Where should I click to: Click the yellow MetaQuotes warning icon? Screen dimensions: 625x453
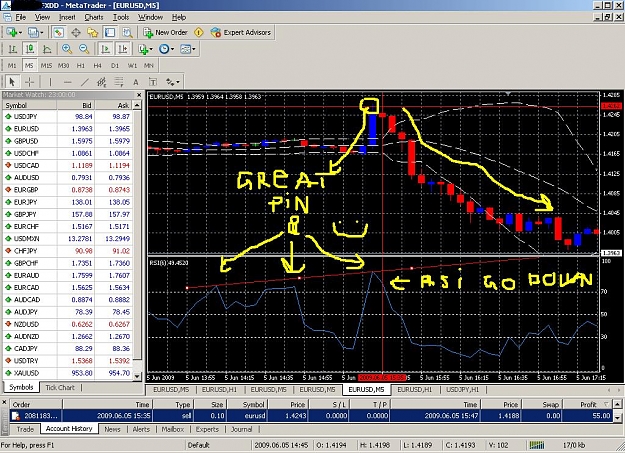pos(199,32)
